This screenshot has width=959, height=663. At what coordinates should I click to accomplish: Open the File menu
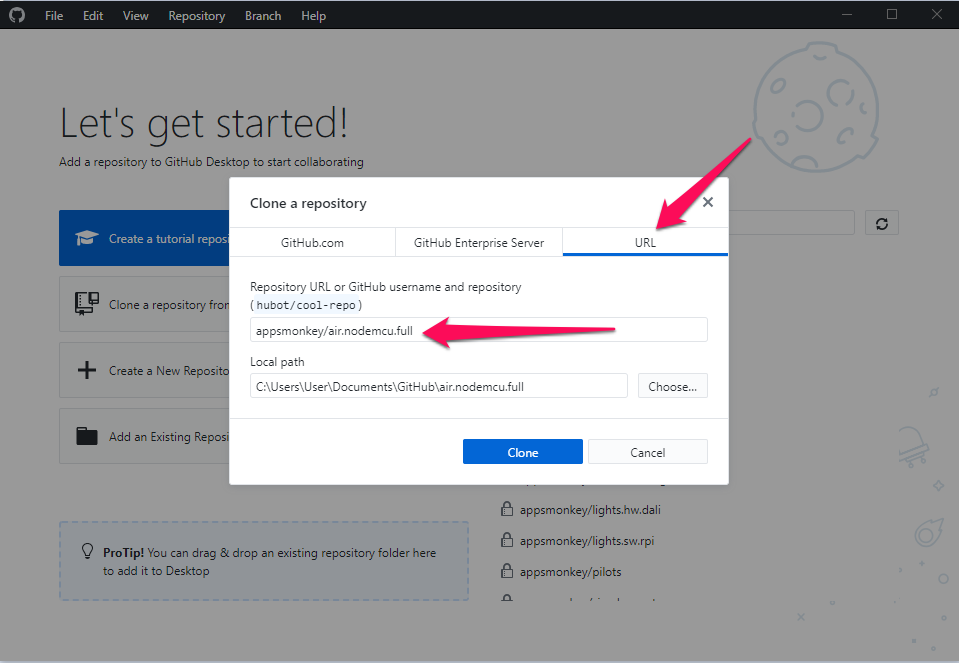tap(54, 16)
